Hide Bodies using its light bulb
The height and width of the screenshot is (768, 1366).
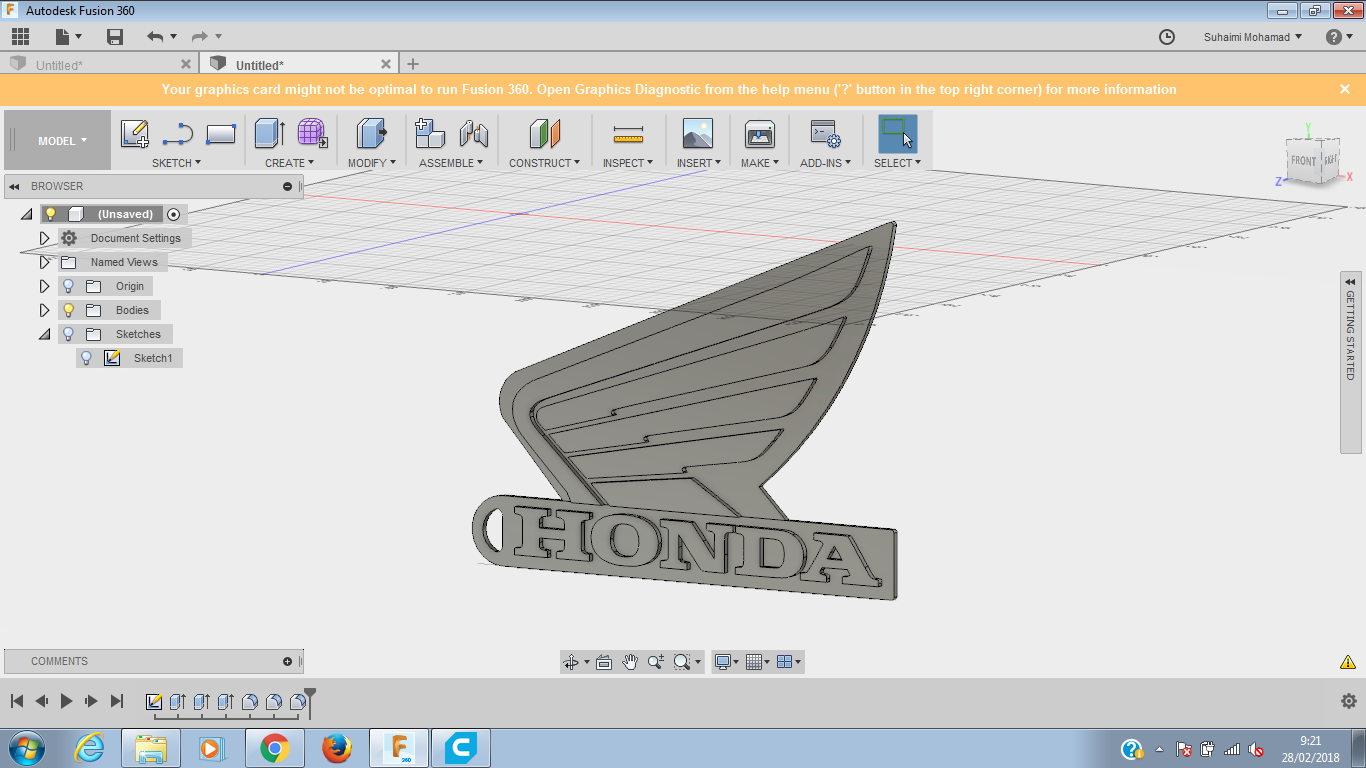69,310
